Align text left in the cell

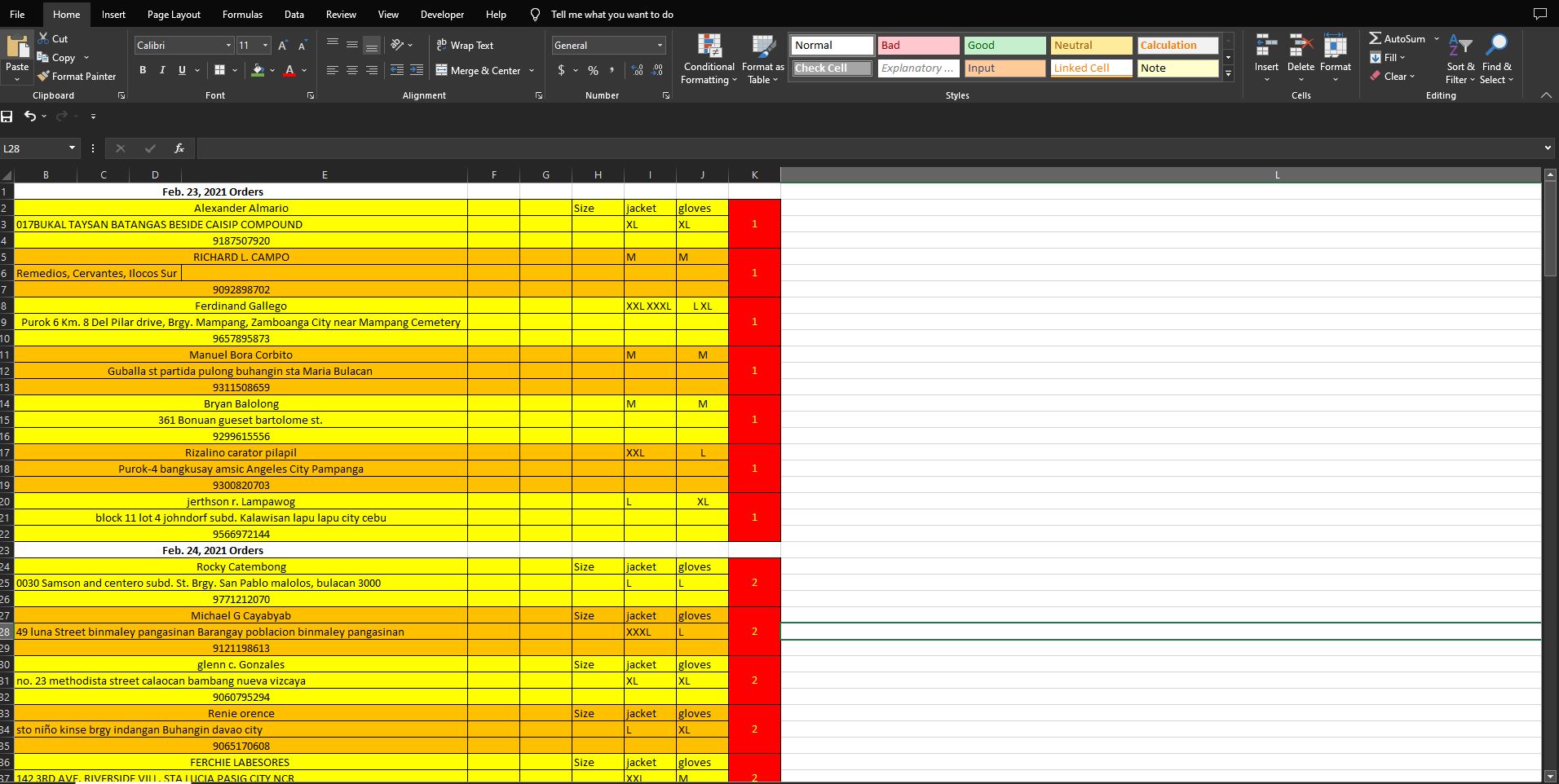pos(333,70)
